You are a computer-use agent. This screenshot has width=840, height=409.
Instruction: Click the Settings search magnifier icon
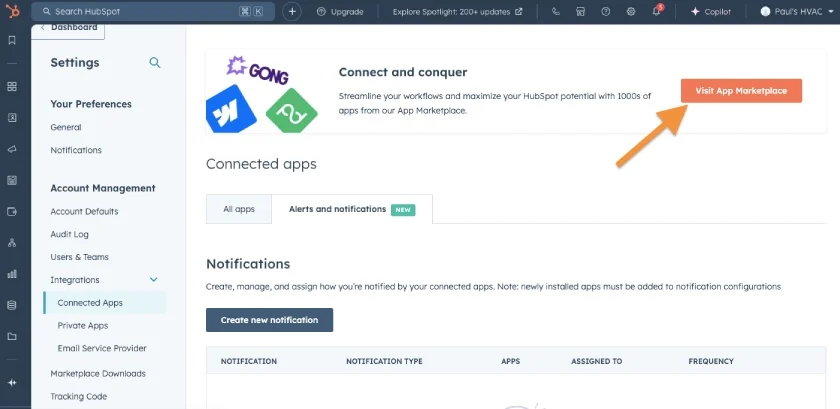155,63
